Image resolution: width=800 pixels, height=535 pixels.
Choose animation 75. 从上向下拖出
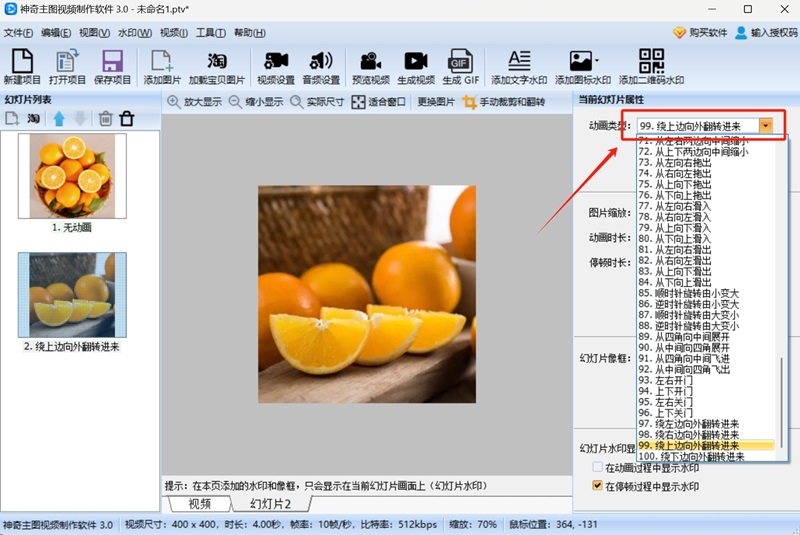[674, 184]
